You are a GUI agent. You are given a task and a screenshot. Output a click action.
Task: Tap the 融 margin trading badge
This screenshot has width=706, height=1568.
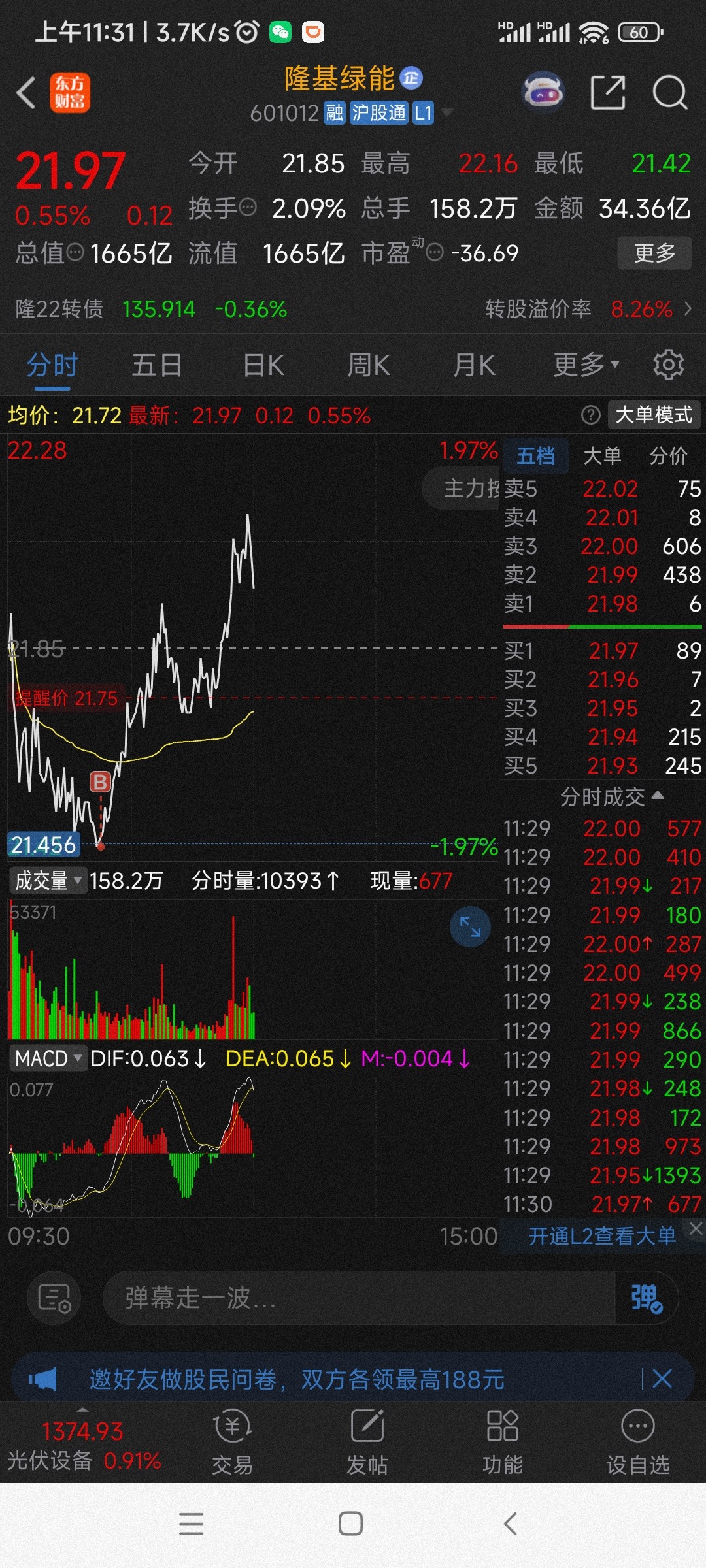pyautogui.click(x=334, y=113)
